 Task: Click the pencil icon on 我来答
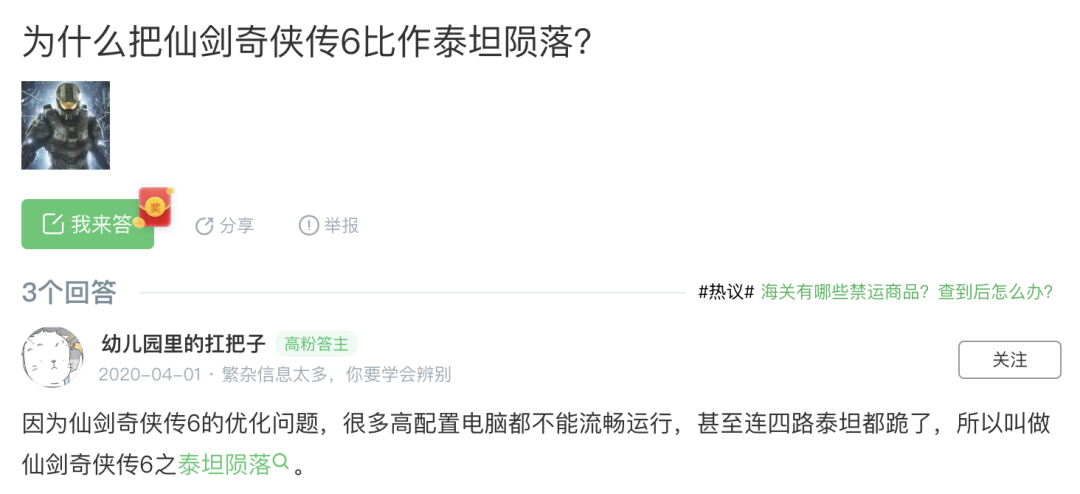point(52,225)
